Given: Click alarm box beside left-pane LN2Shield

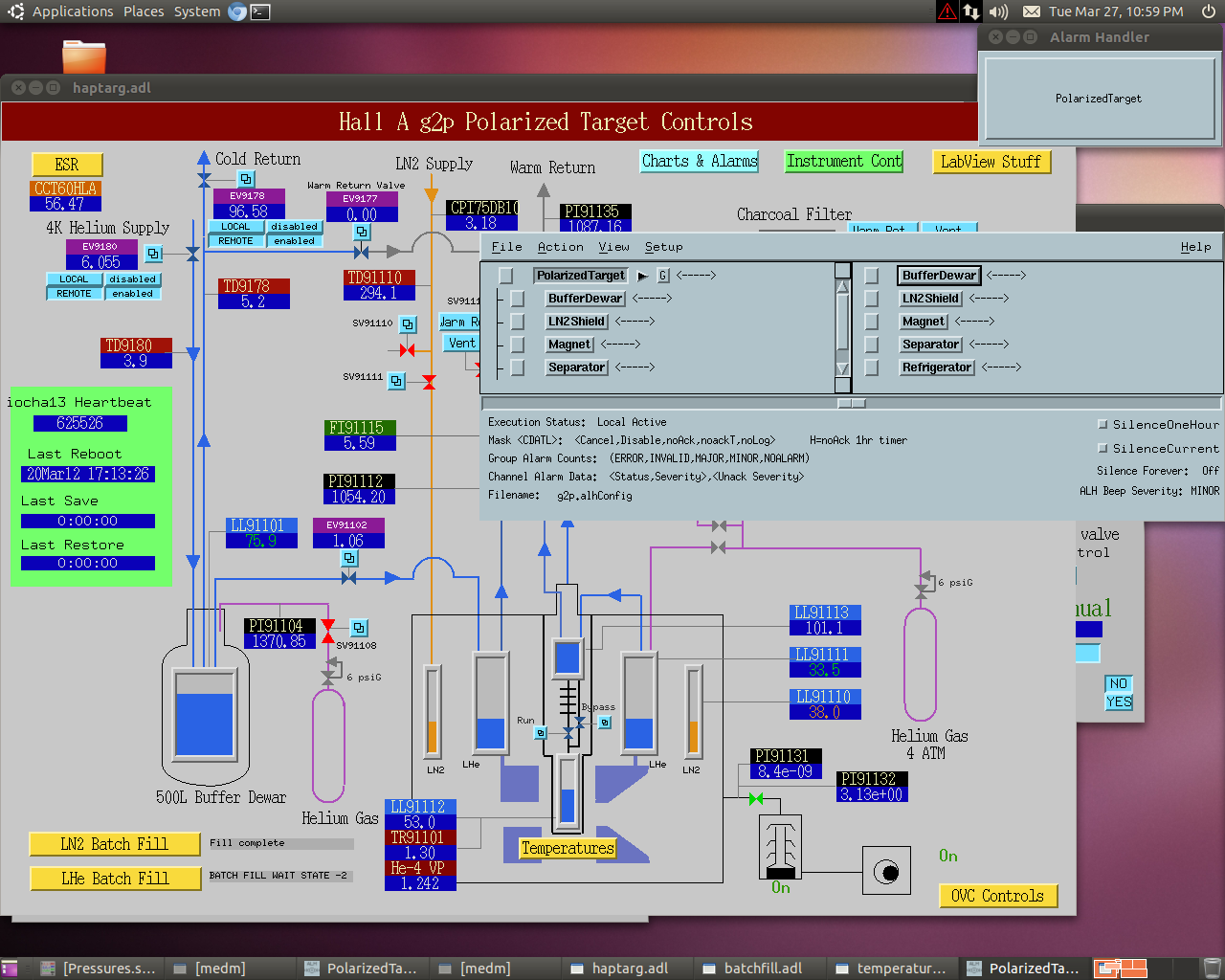Looking at the screenshot, I should (517, 322).
